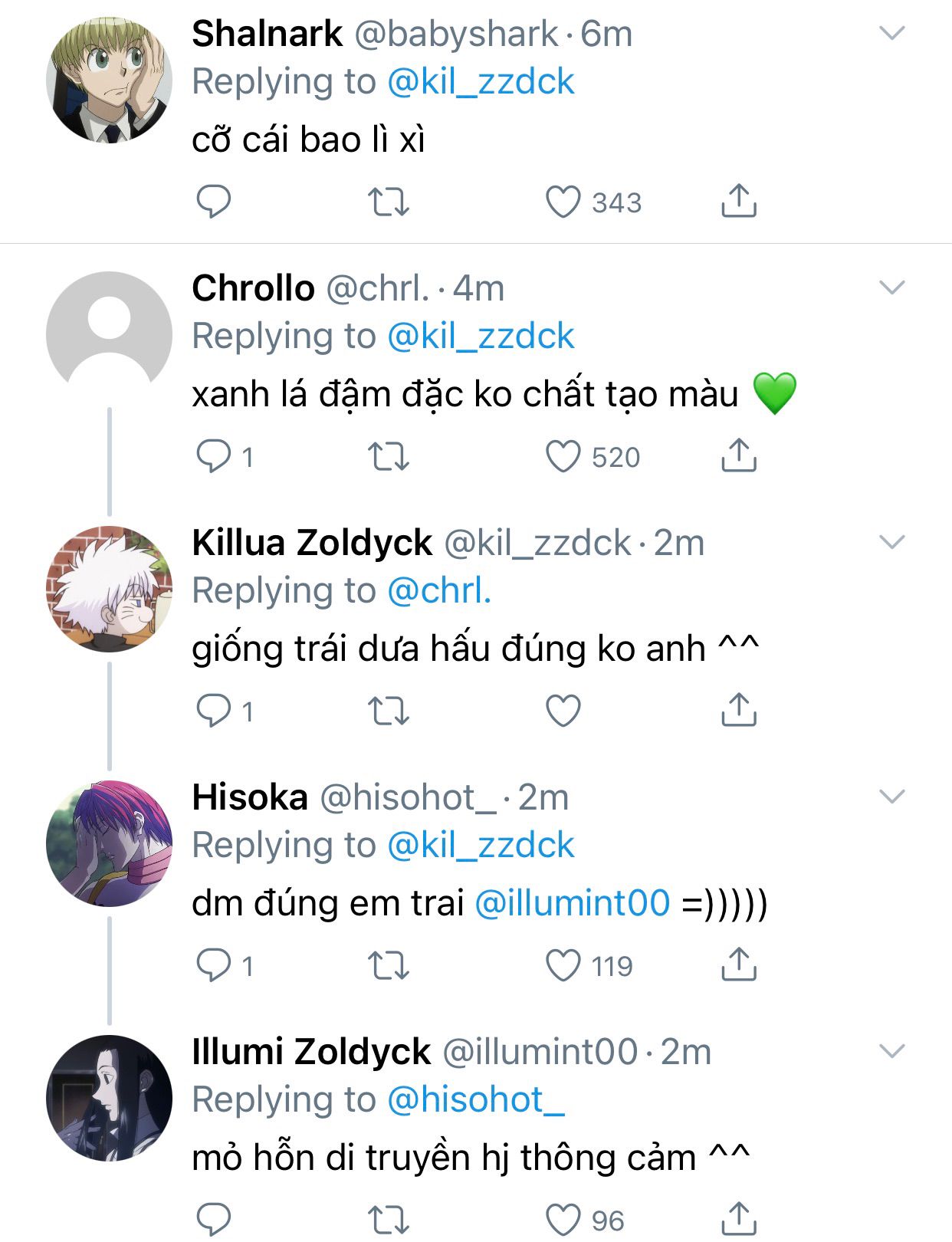Like Hisoka's tweet with 119 likes

click(x=563, y=965)
